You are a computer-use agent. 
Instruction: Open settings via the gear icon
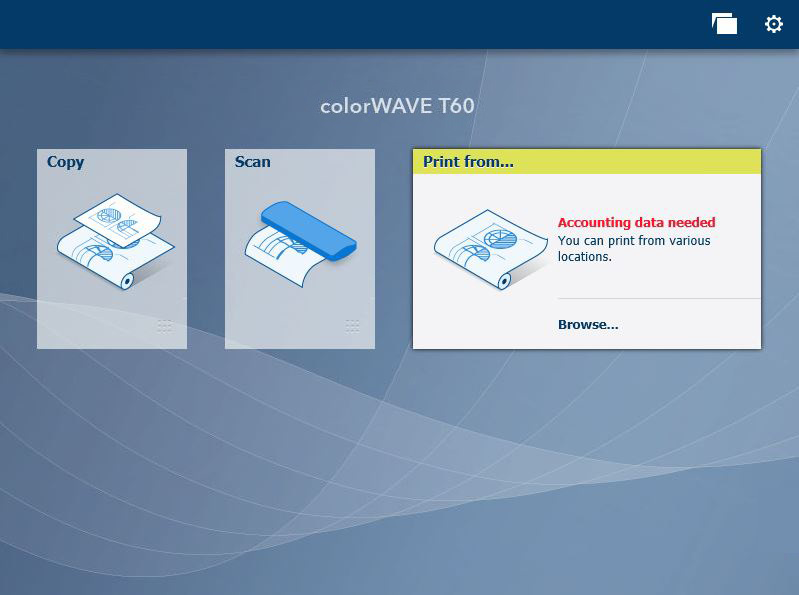click(x=773, y=24)
